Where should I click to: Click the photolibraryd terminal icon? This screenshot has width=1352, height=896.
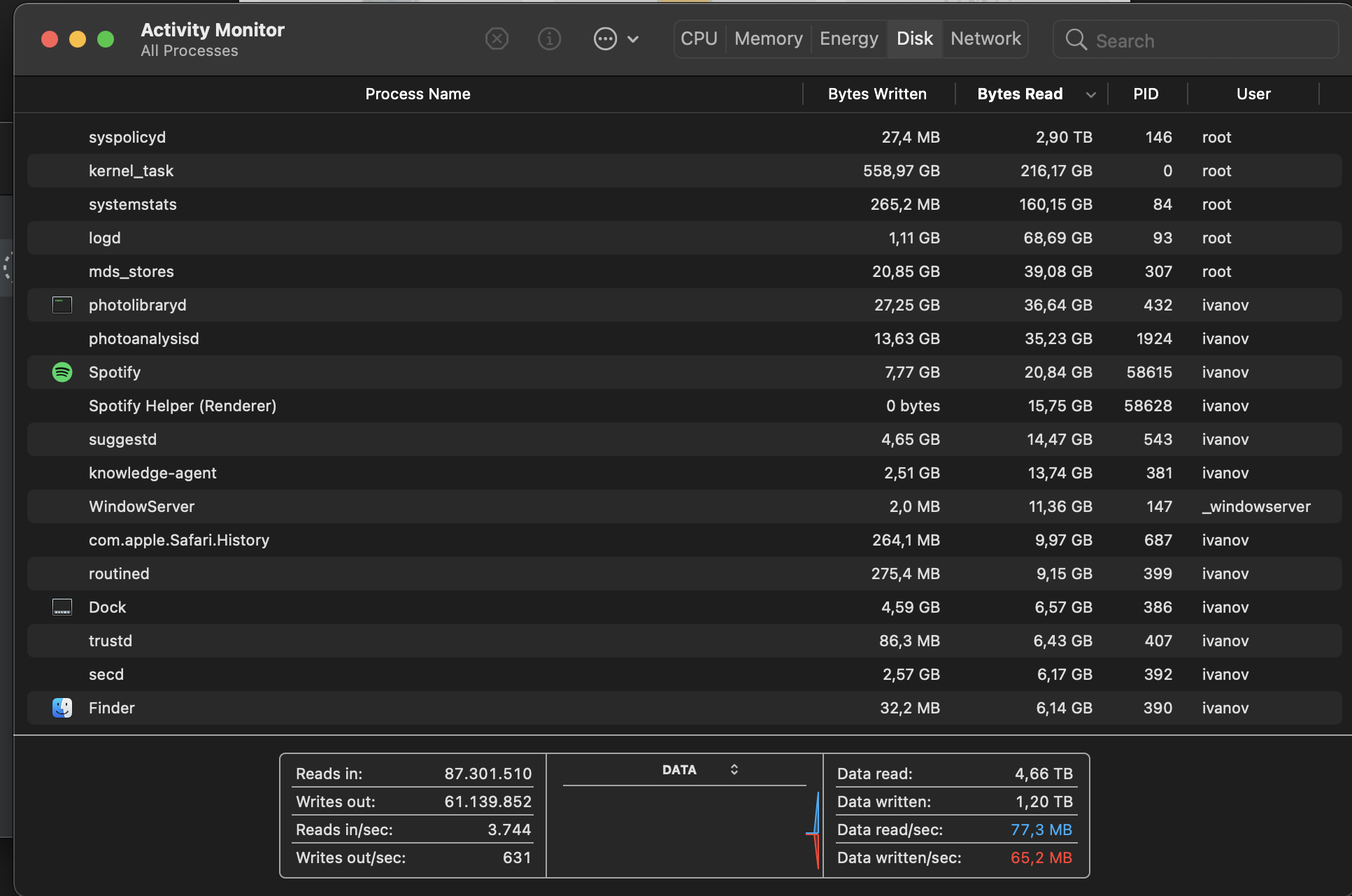[x=62, y=305]
